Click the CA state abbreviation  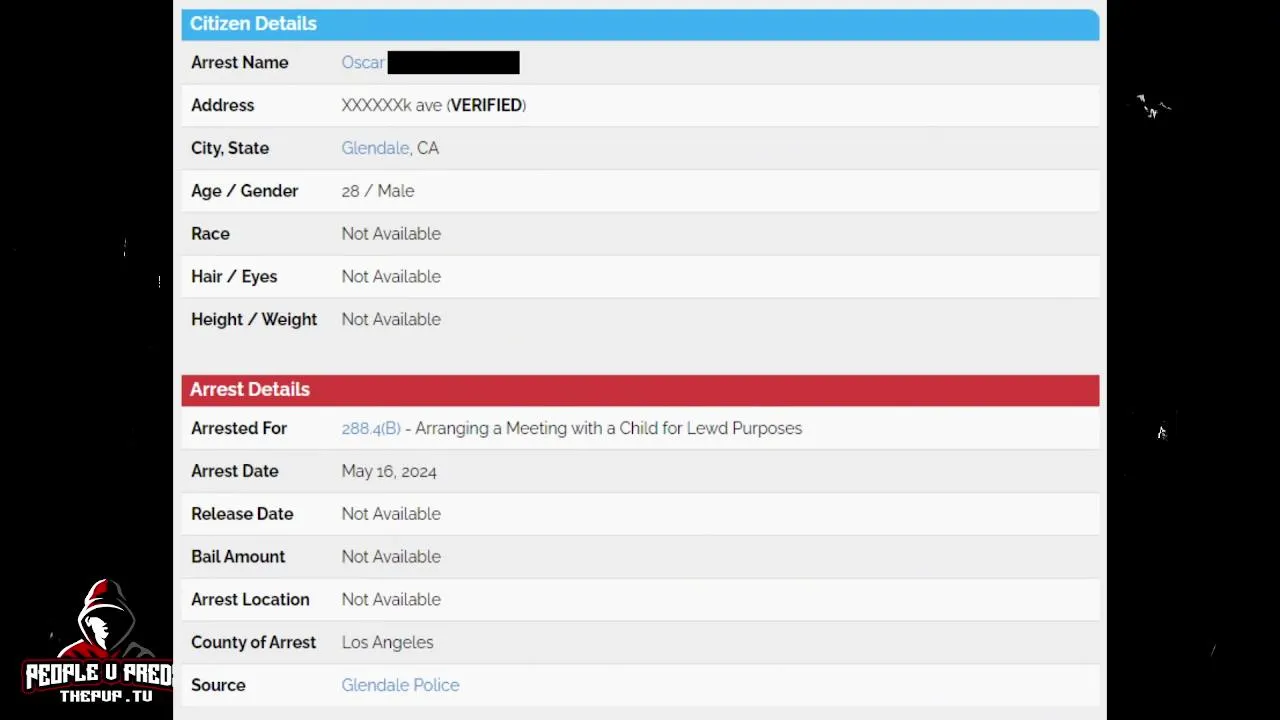(x=428, y=148)
